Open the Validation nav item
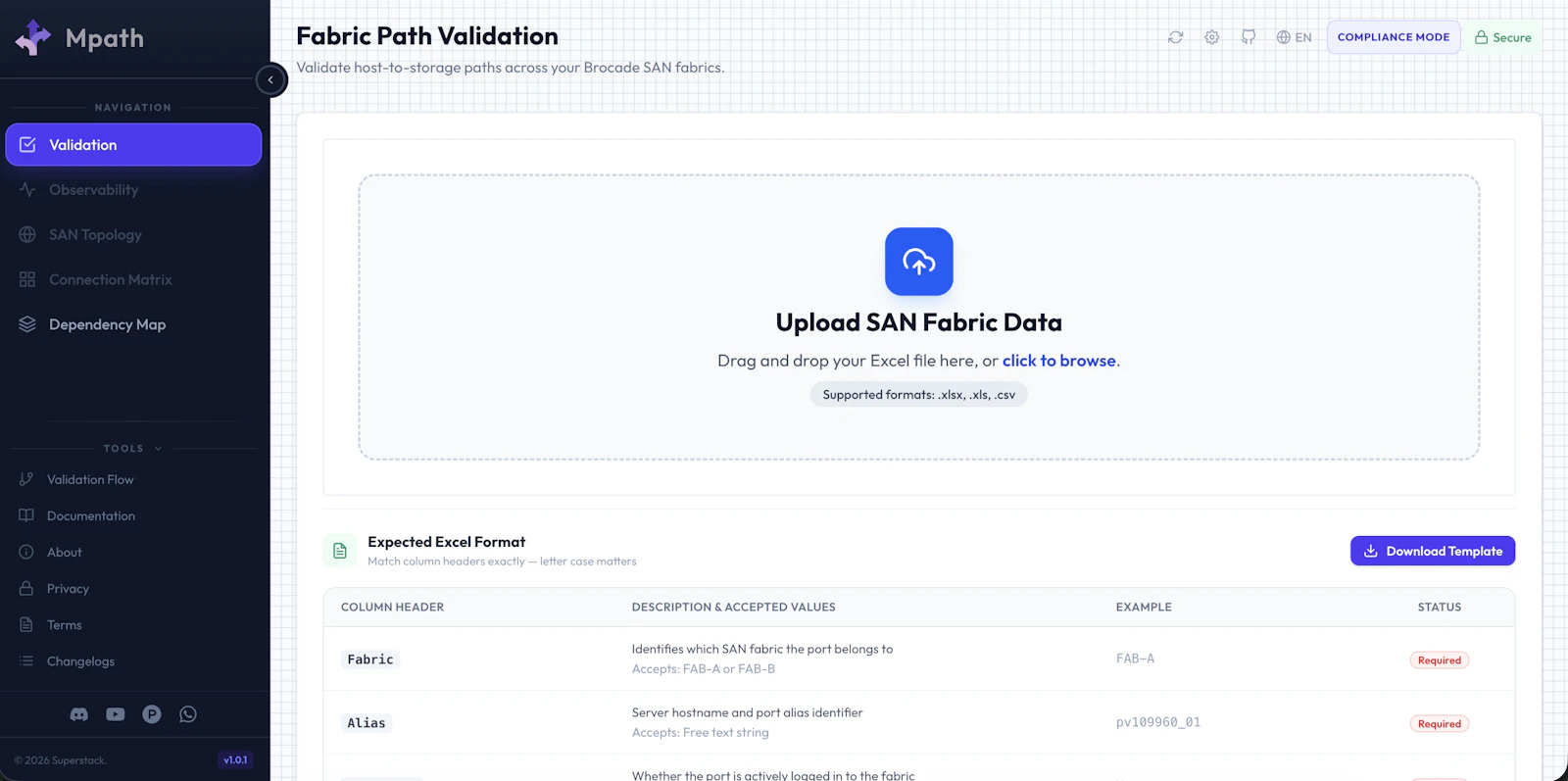 133,145
